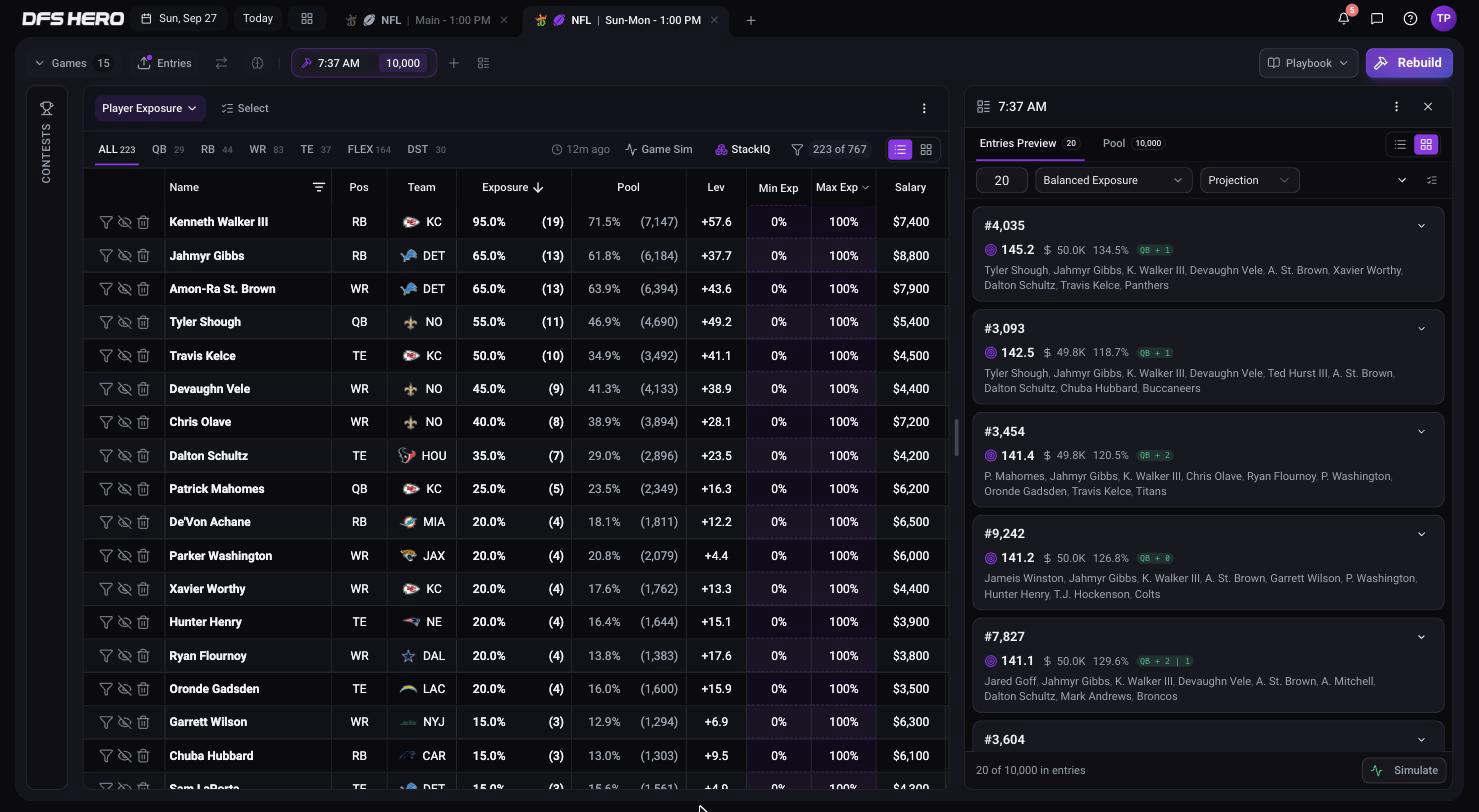Toggle the eye icon for Dalton Schultz
Viewport: 1479px width, 812px height.
124,456
